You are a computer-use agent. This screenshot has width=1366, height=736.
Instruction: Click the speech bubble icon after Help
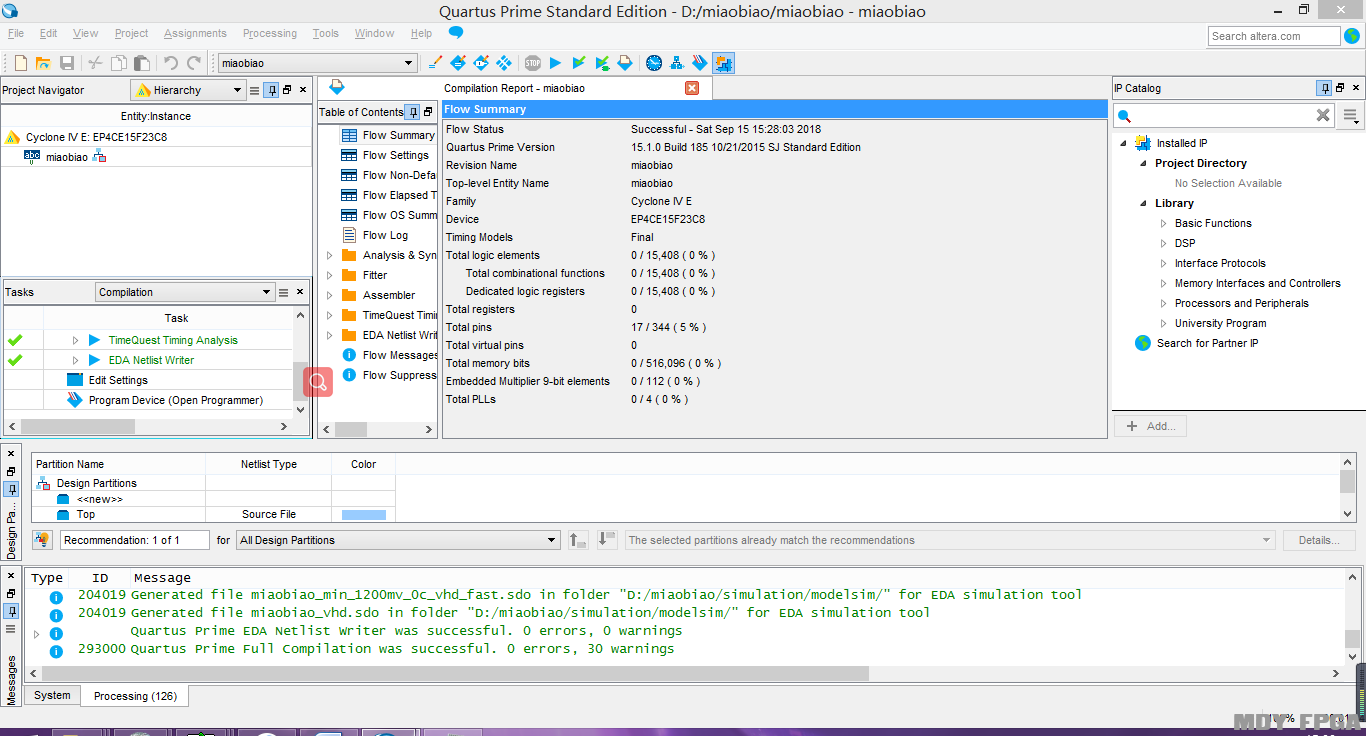(x=456, y=33)
